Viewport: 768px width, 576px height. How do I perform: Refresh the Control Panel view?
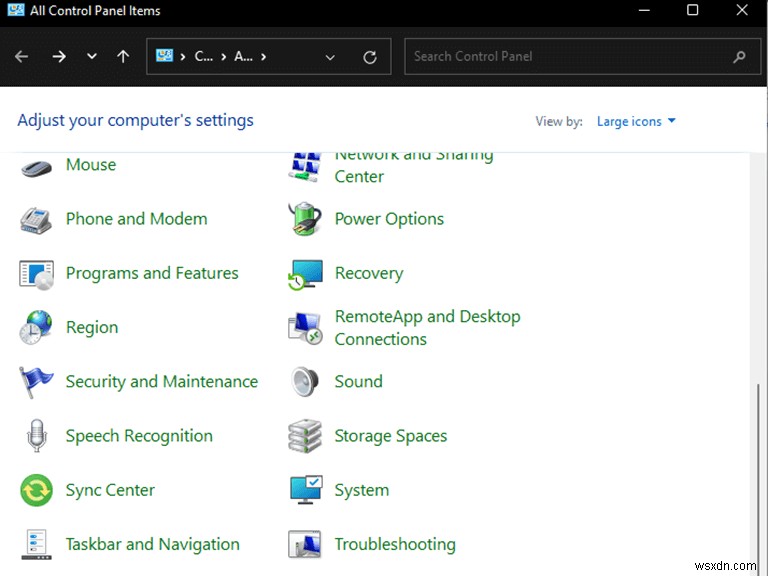tap(370, 57)
